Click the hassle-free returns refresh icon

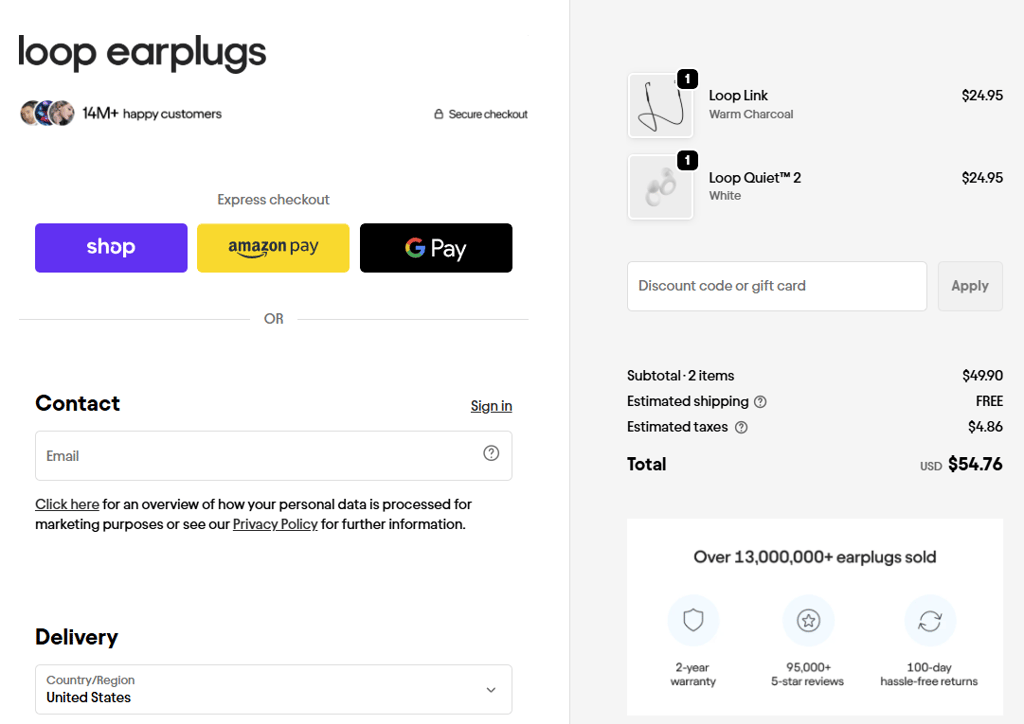(930, 620)
